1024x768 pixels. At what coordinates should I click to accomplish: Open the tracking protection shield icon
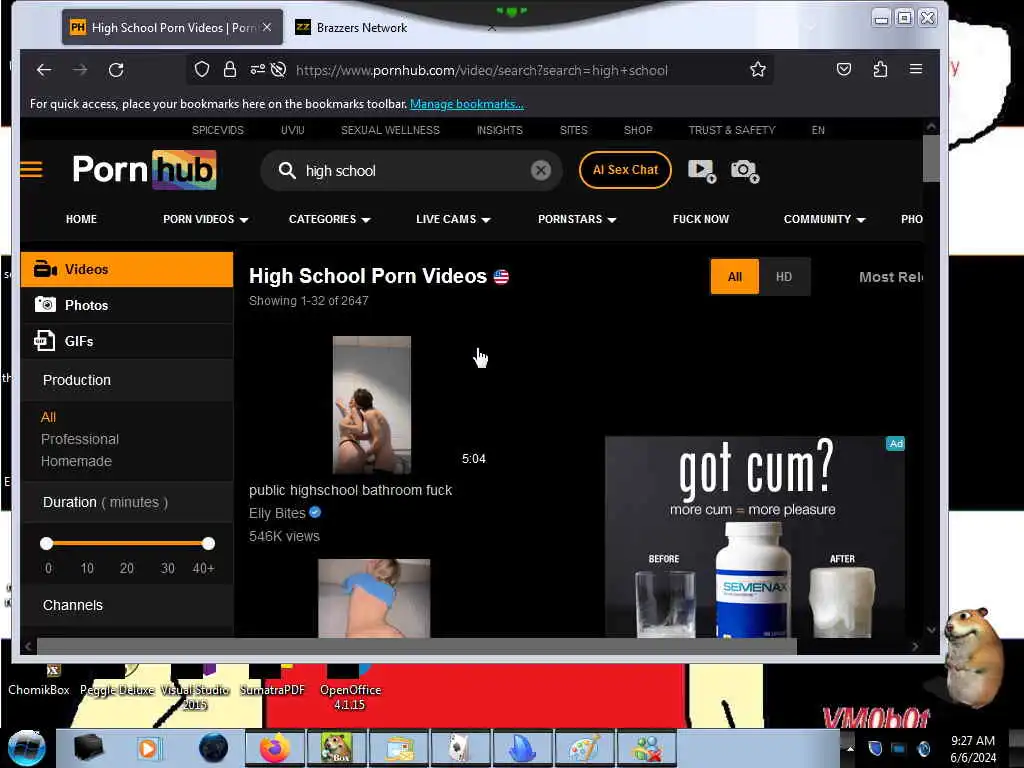[202, 69]
